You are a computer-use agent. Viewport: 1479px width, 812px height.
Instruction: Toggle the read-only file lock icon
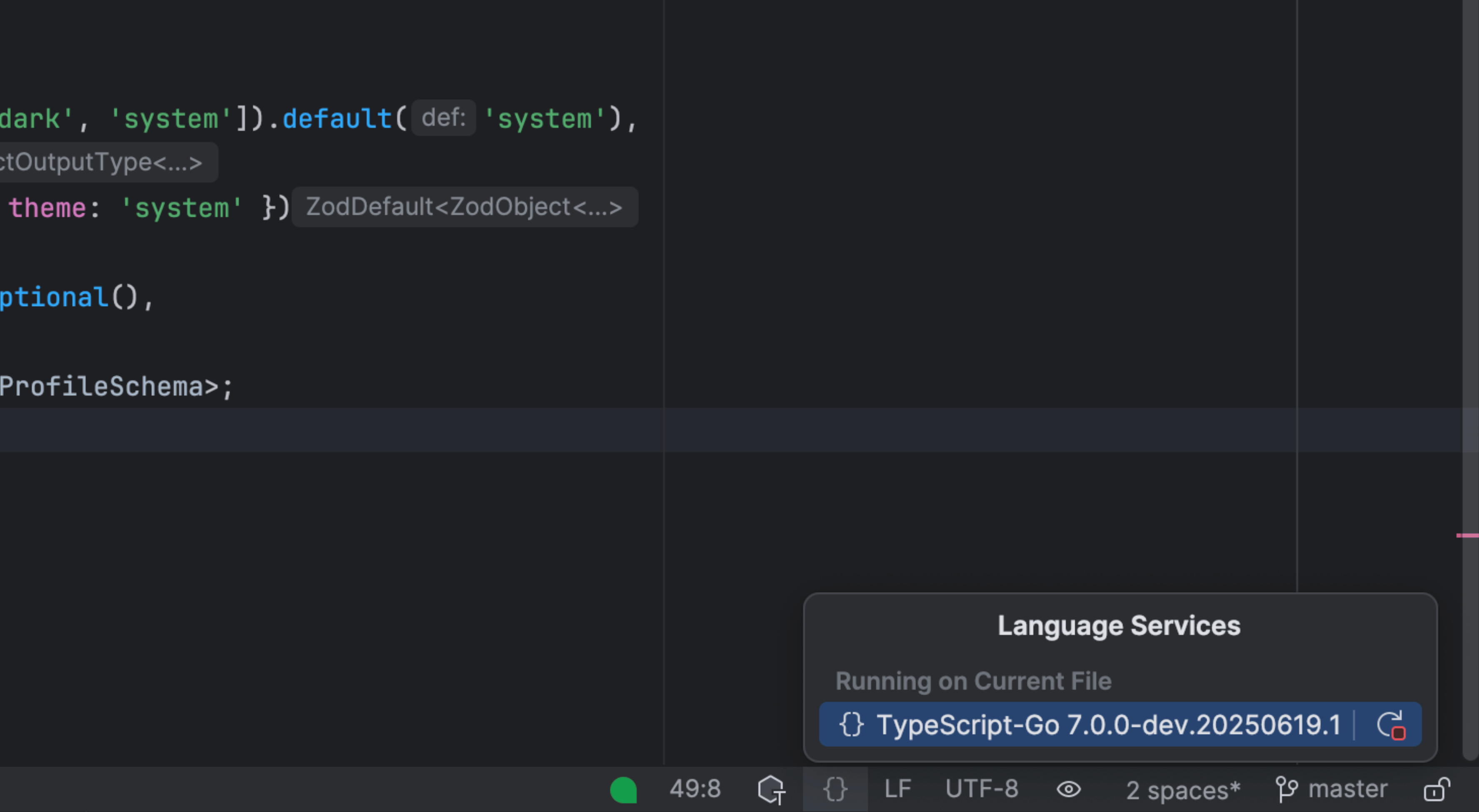pyautogui.click(x=1437, y=790)
